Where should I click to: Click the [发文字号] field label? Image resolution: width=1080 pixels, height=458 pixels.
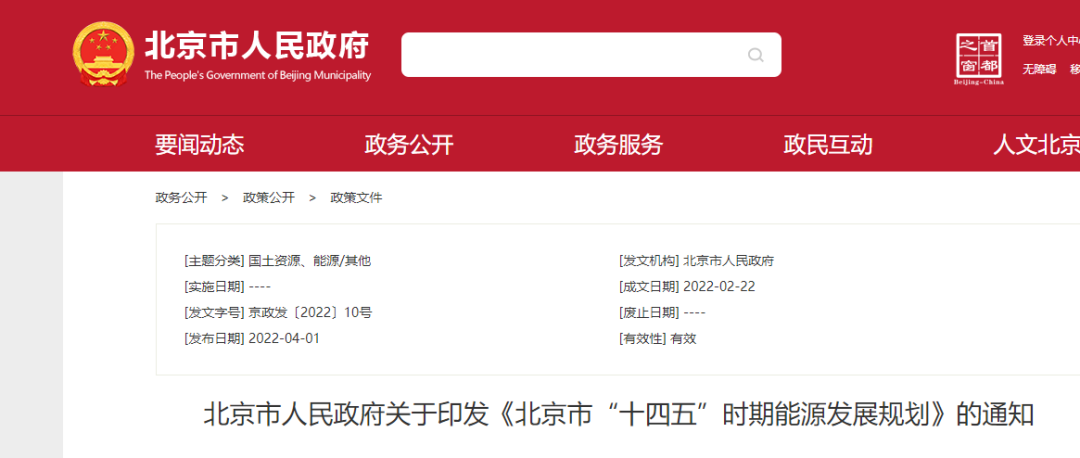[214, 313]
